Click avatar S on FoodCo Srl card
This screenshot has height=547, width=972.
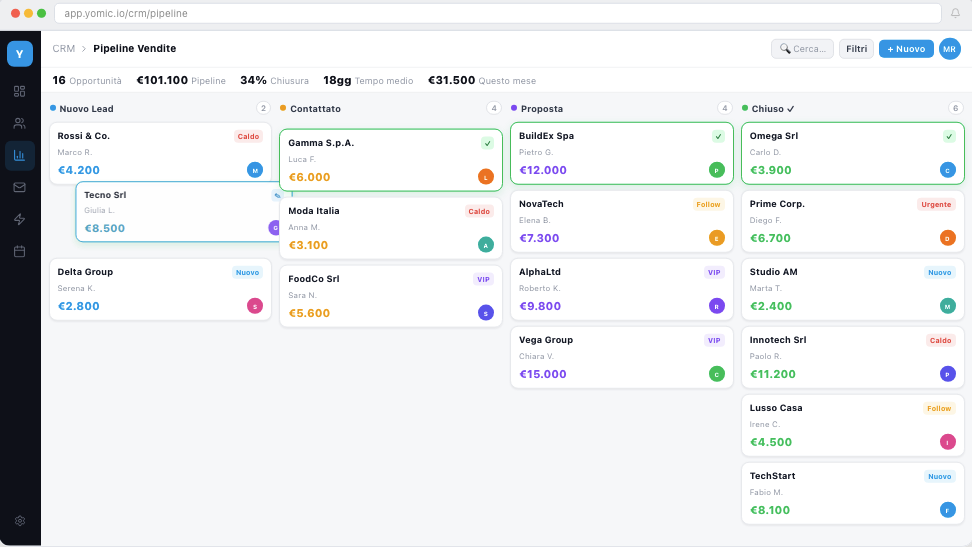[x=486, y=313]
